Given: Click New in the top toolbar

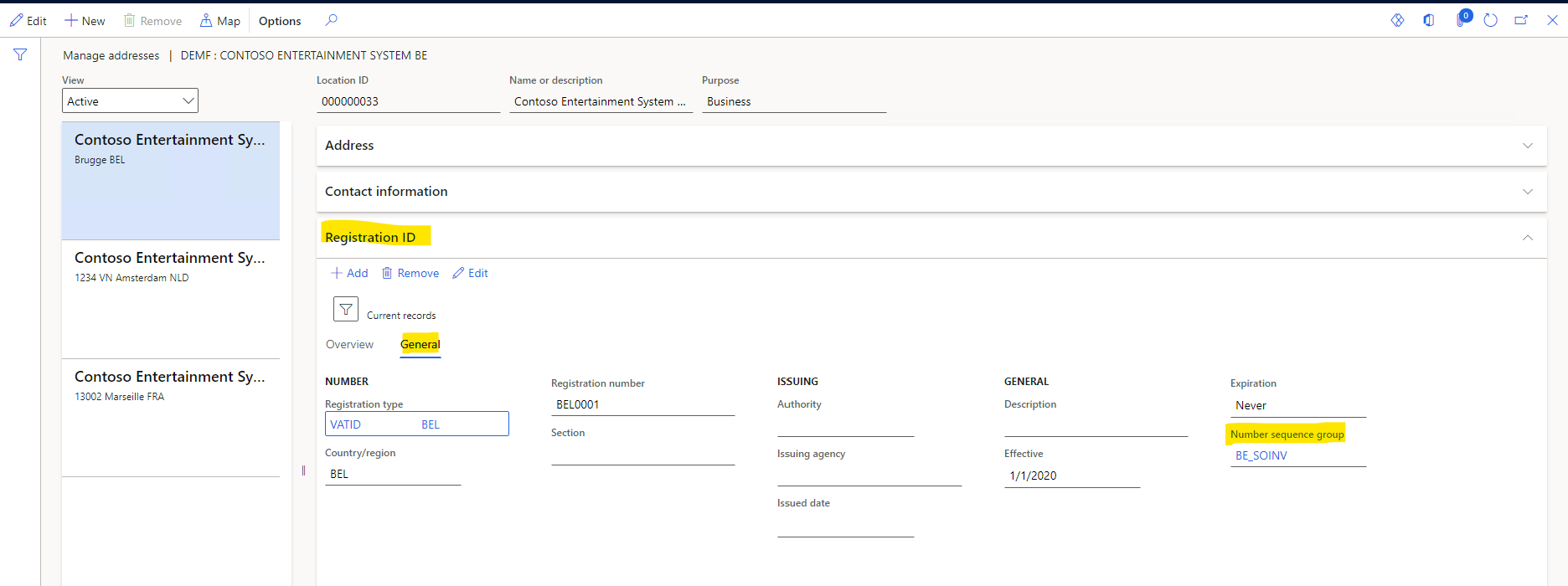Looking at the screenshot, I should 85,21.
